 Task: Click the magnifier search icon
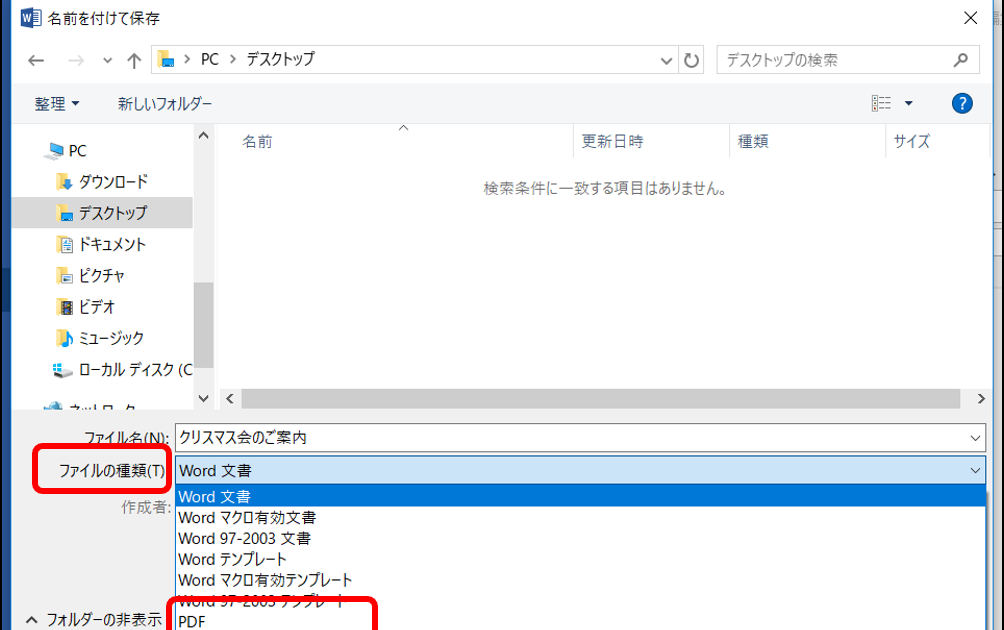pos(960,60)
